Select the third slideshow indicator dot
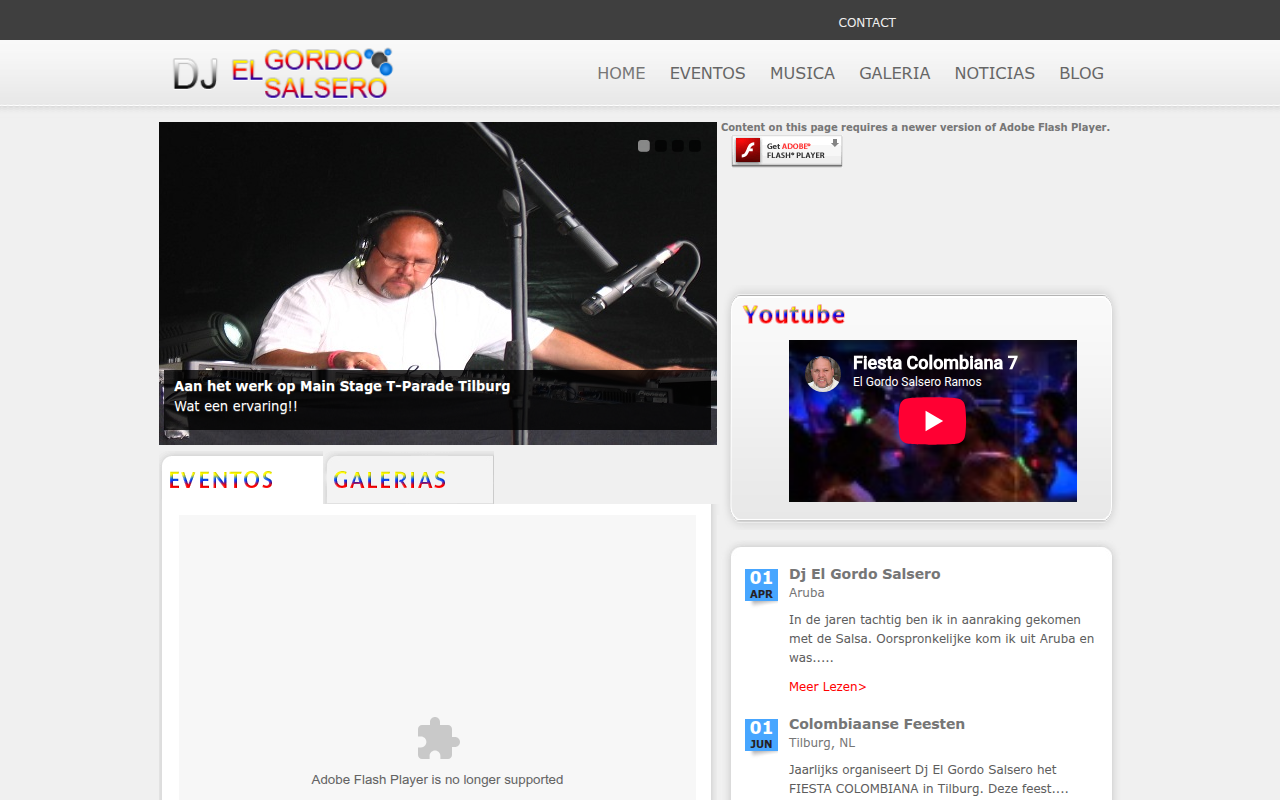The width and height of the screenshot is (1280, 800). pyautogui.click(x=678, y=146)
